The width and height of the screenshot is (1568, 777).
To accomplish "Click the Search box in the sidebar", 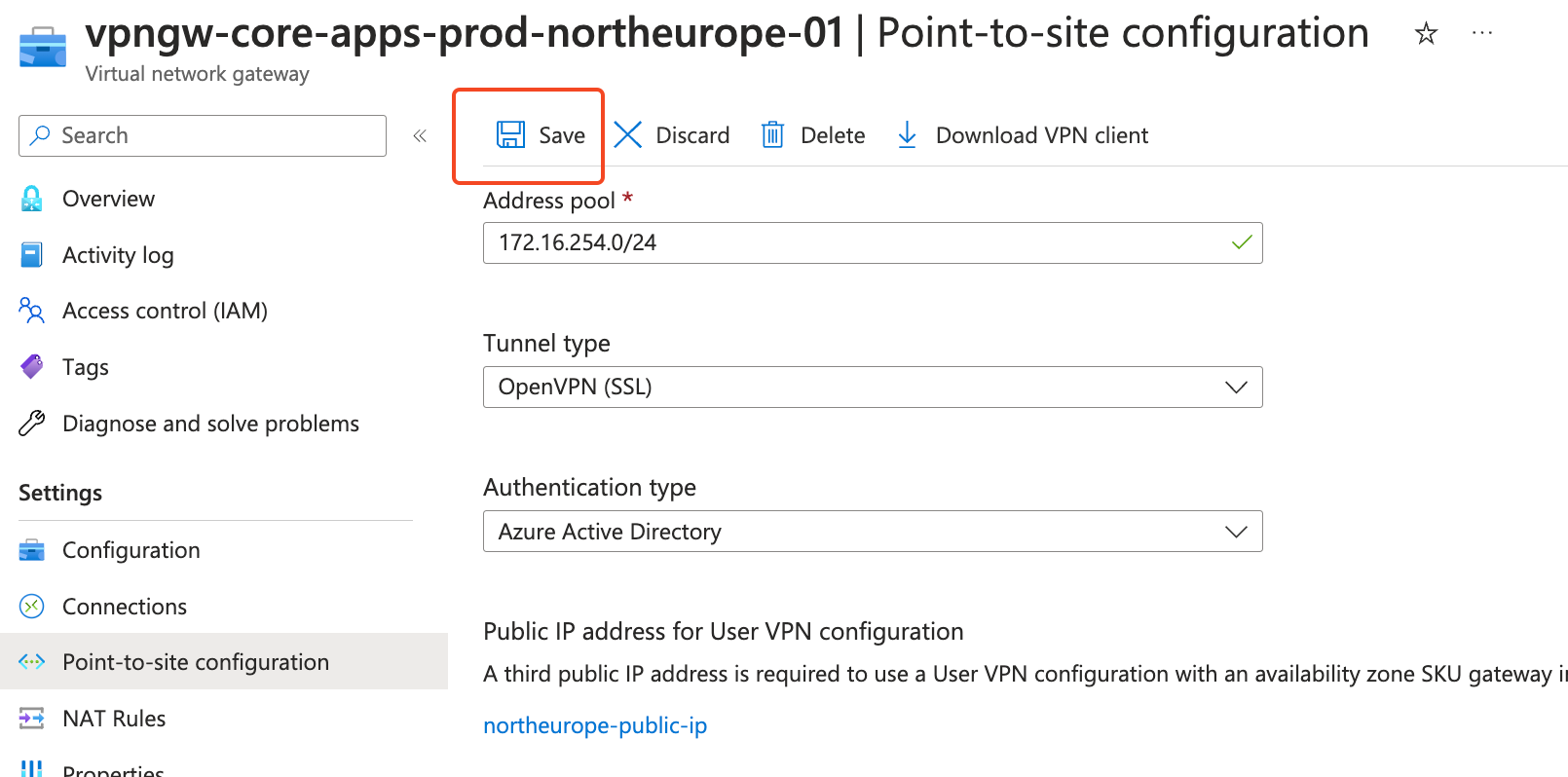I will [203, 135].
